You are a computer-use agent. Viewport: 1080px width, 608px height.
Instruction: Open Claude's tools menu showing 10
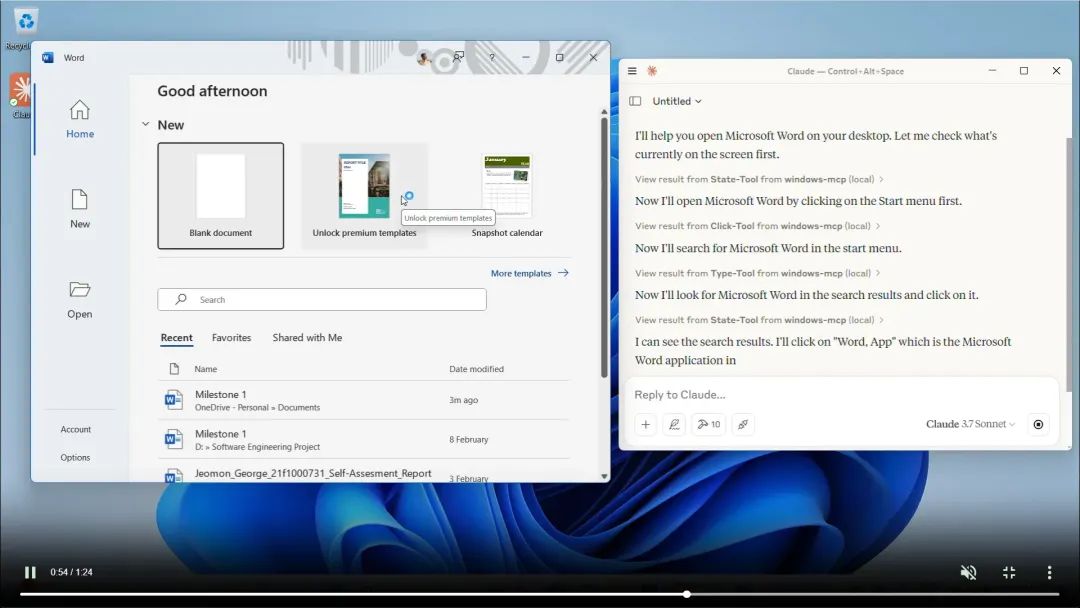coord(709,425)
